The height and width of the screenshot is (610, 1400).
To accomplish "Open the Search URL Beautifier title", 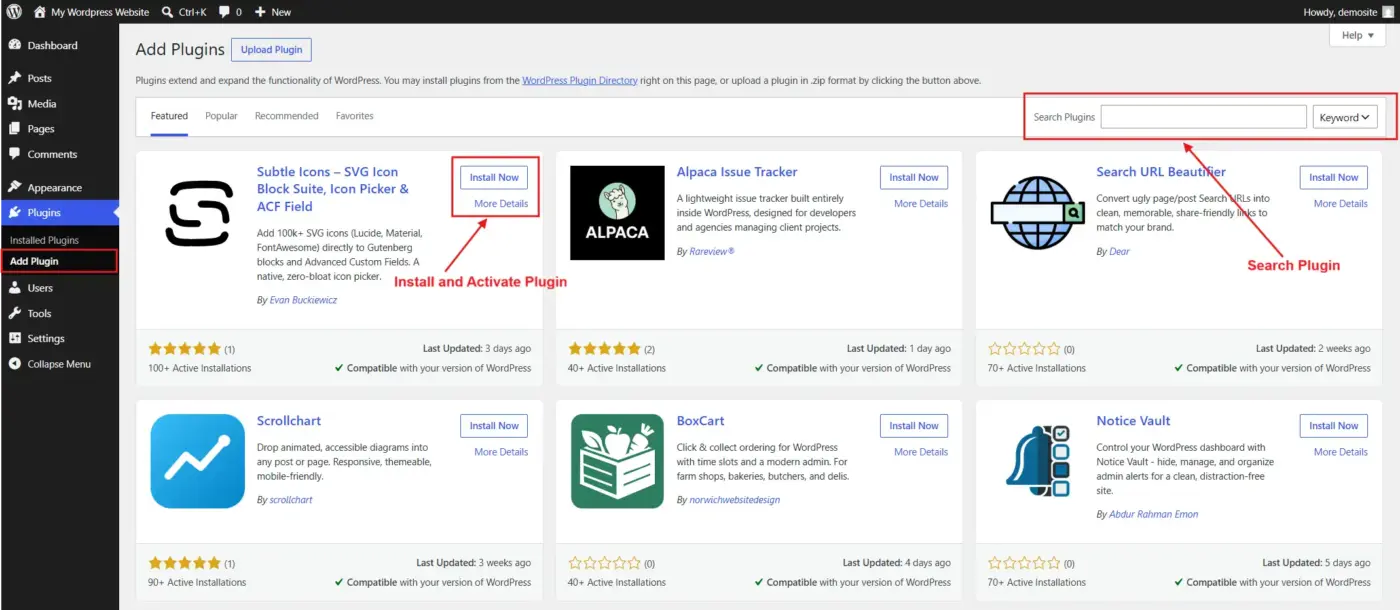I will point(1161,172).
